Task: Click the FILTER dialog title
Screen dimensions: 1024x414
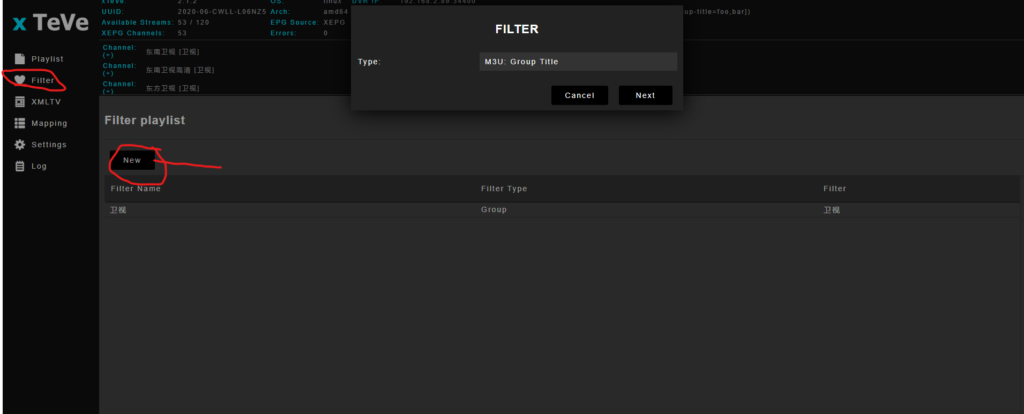Action: click(517, 29)
